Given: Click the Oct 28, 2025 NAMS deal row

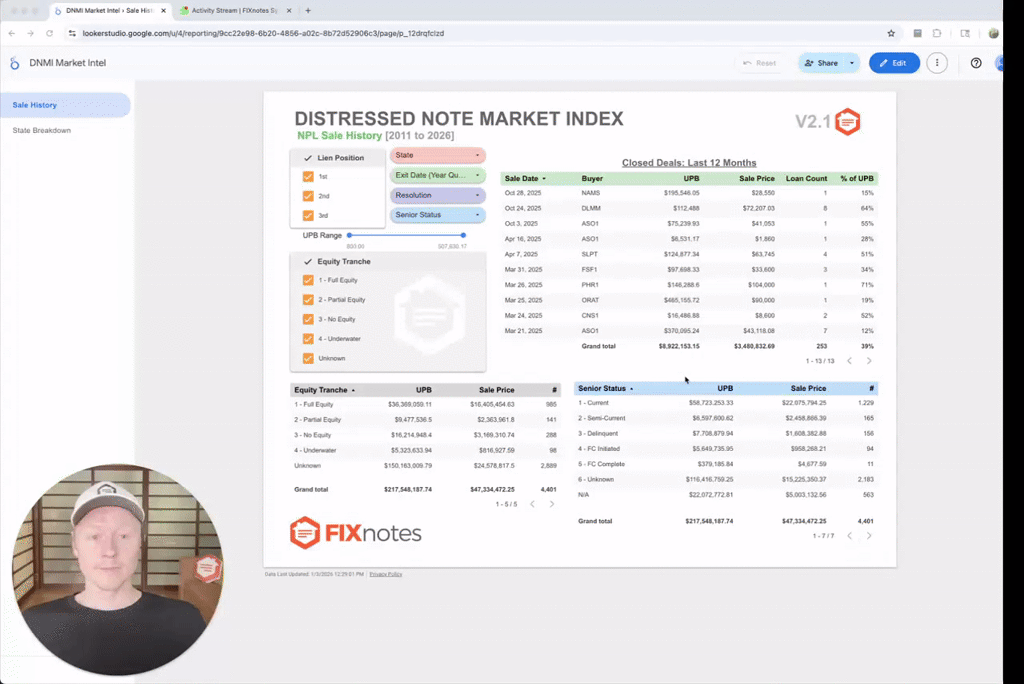Looking at the screenshot, I should [x=689, y=193].
